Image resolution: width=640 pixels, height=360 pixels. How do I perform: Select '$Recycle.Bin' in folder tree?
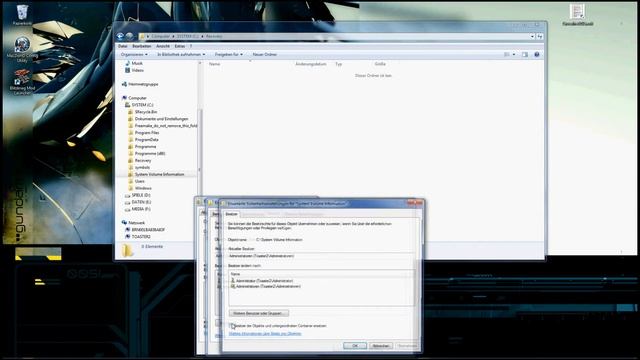pos(146,112)
